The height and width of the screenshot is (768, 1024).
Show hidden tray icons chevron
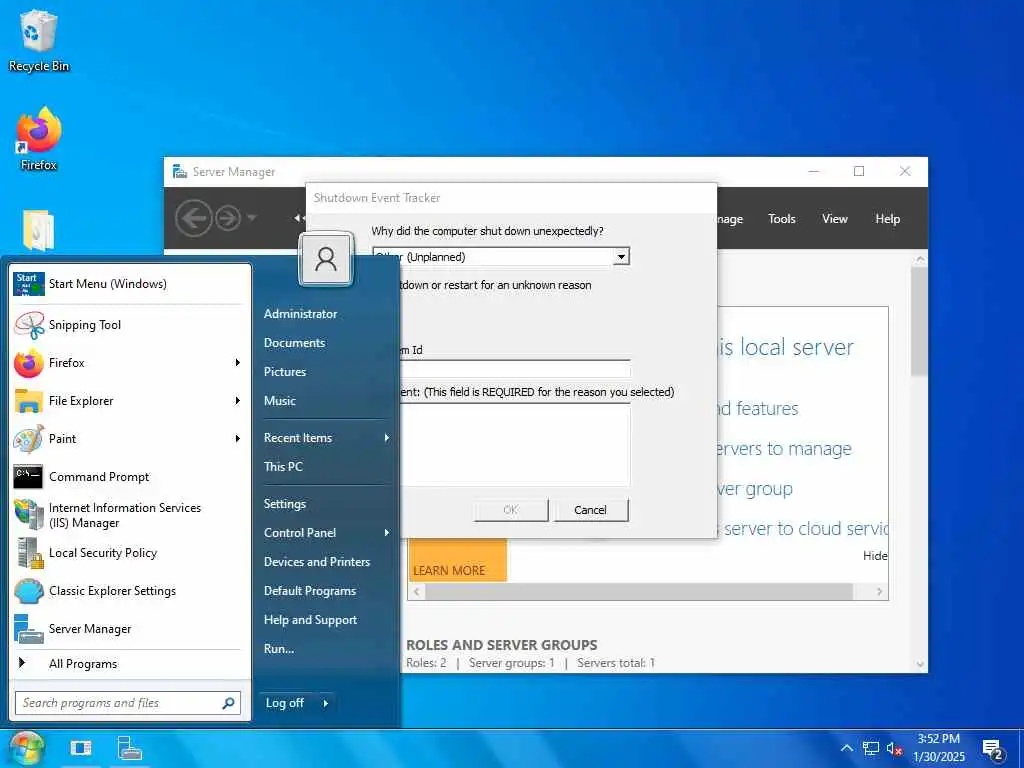[846, 748]
